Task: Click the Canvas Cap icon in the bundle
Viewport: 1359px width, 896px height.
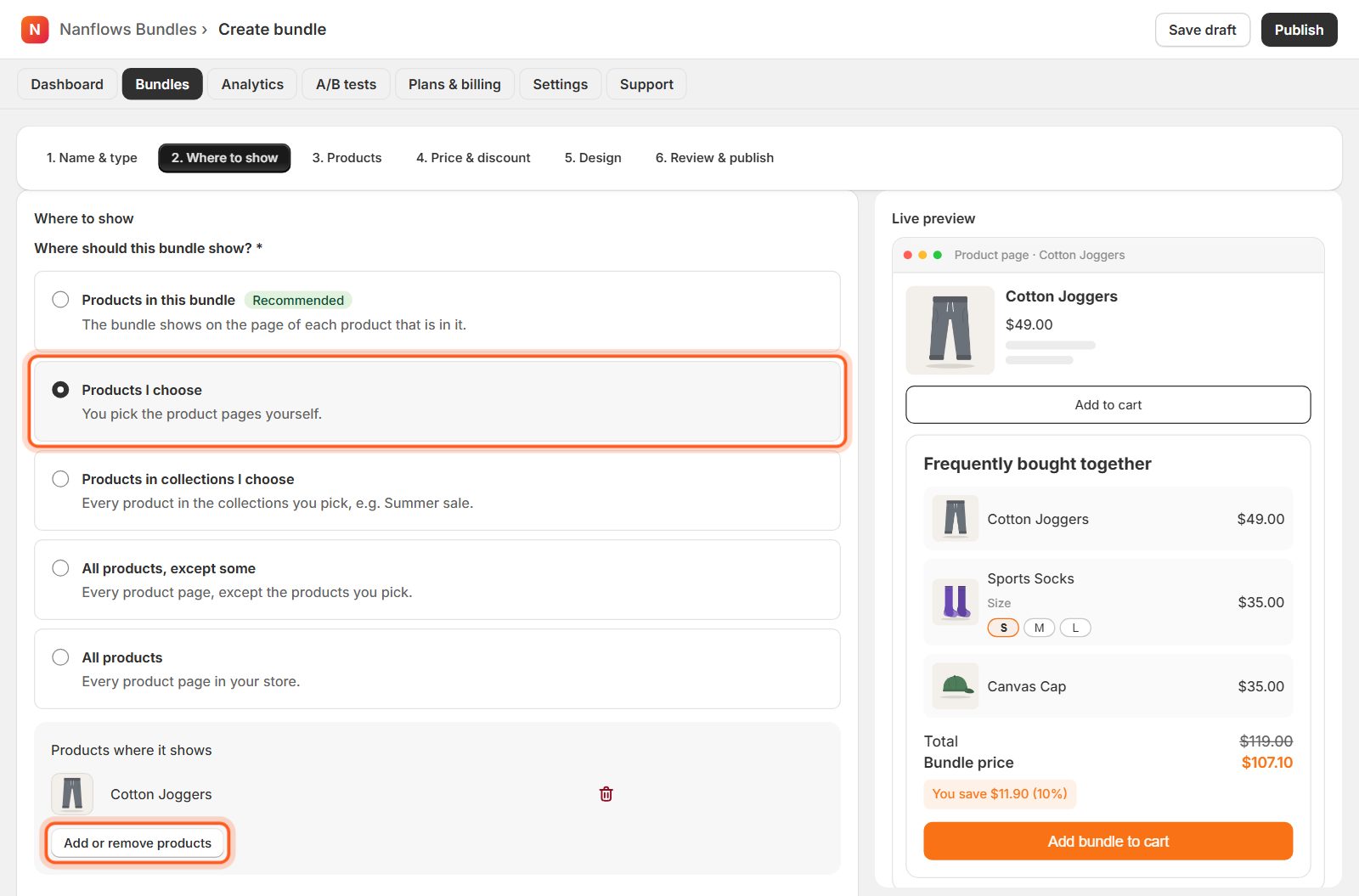Action: coord(956,686)
